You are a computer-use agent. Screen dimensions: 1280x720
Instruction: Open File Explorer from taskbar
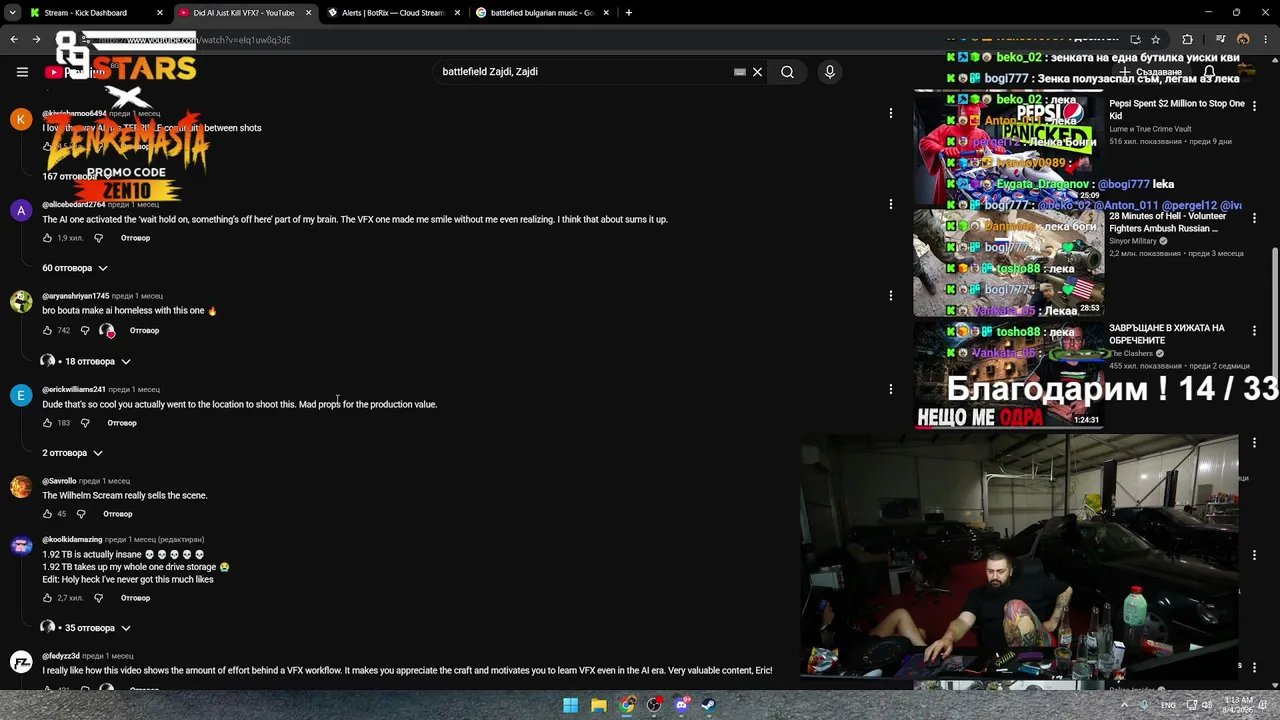coord(598,705)
